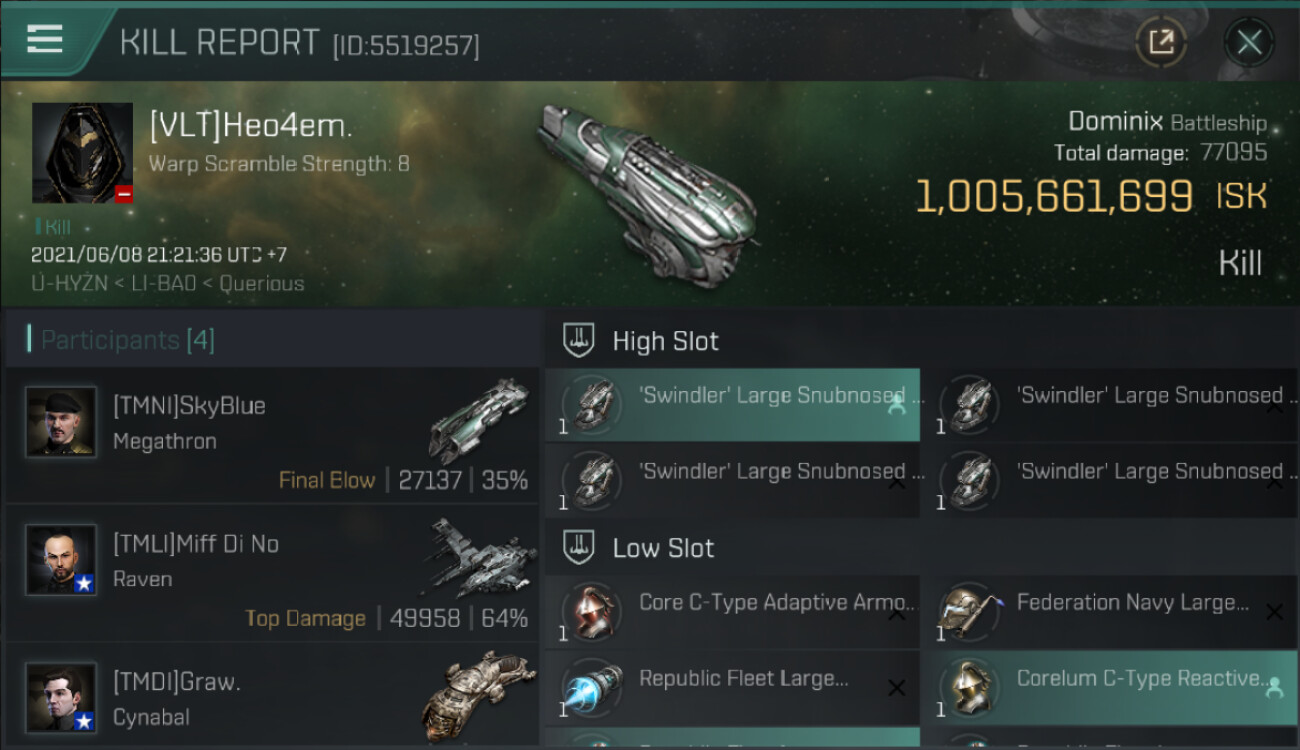Image resolution: width=1300 pixels, height=750 pixels.
Task: Collapse the High Slot section
Action: coord(578,341)
